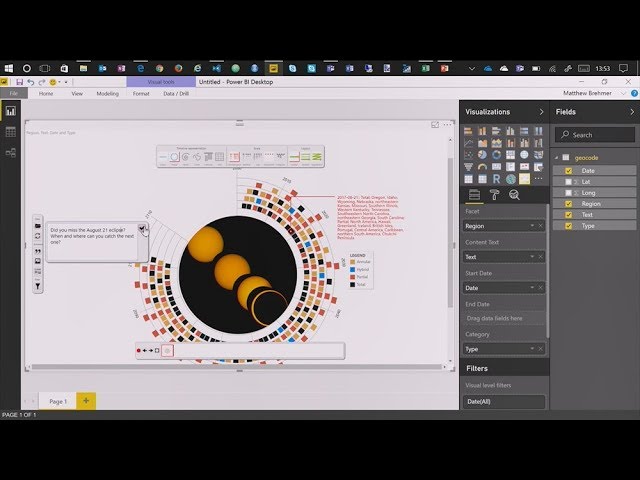Click the undo arrow in title bar

31,82
